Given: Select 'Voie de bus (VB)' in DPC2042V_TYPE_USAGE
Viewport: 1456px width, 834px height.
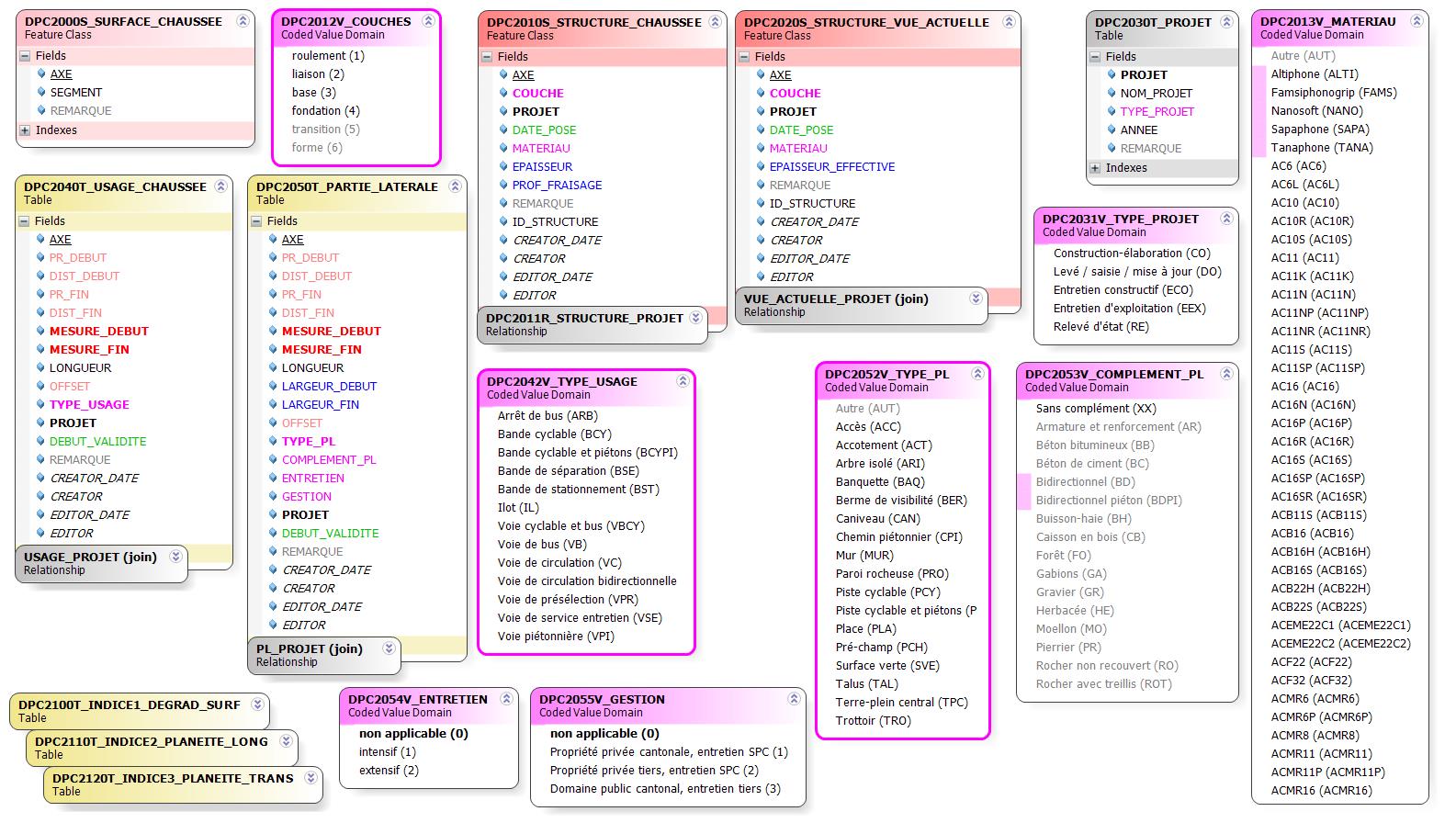Looking at the screenshot, I should (x=542, y=544).
